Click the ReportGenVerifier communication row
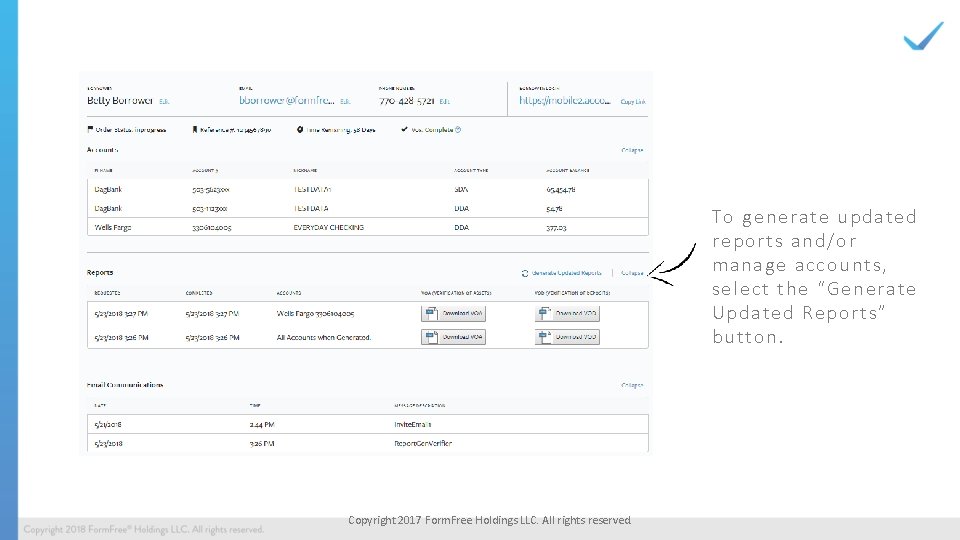The width and height of the screenshot is (960, 540). pyautogui.click(x=367, y=443)
